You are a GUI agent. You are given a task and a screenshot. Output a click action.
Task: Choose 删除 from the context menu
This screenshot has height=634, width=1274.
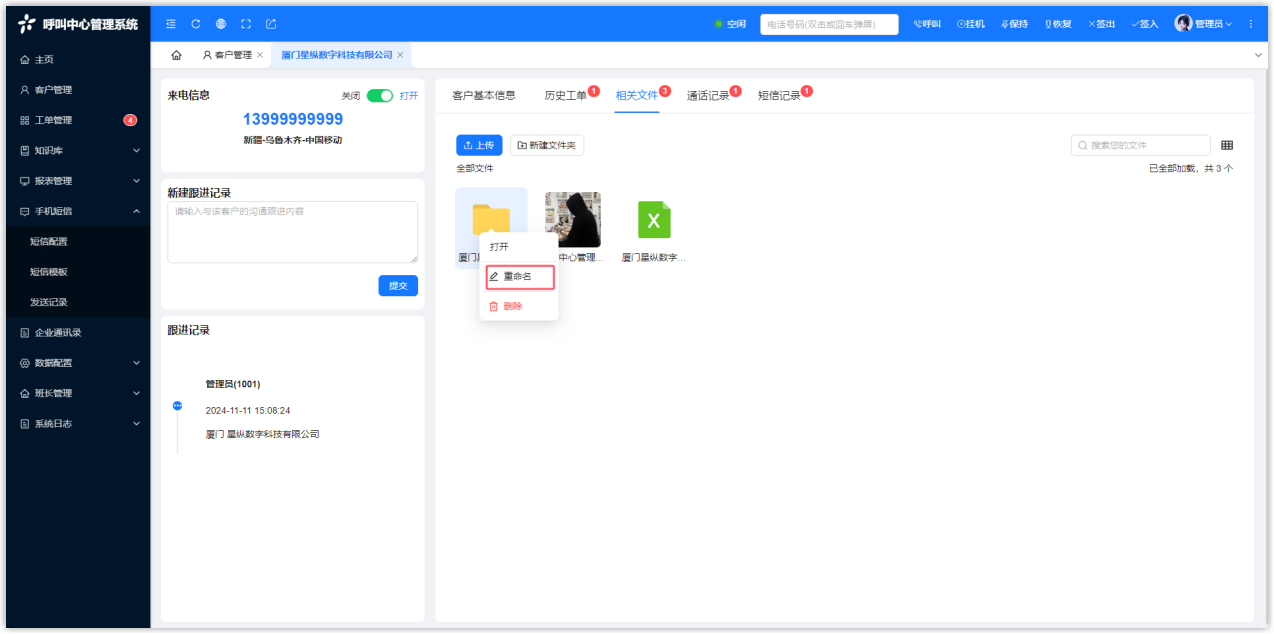[513, 307]
